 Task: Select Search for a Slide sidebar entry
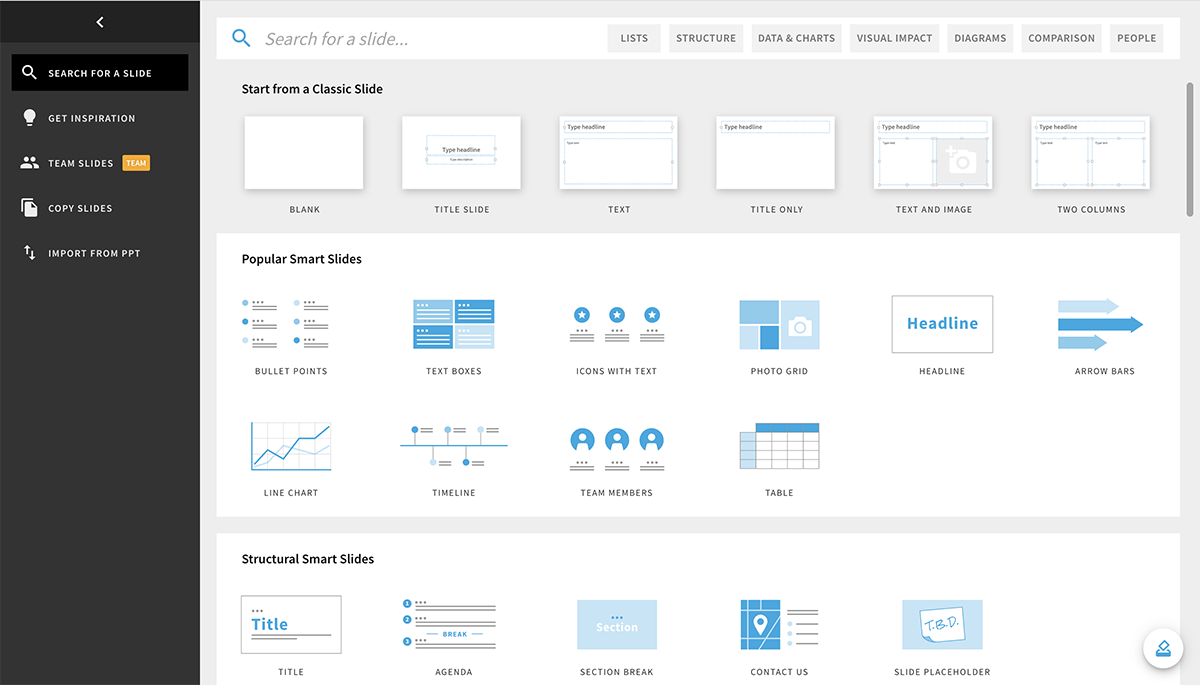[100, 72]
